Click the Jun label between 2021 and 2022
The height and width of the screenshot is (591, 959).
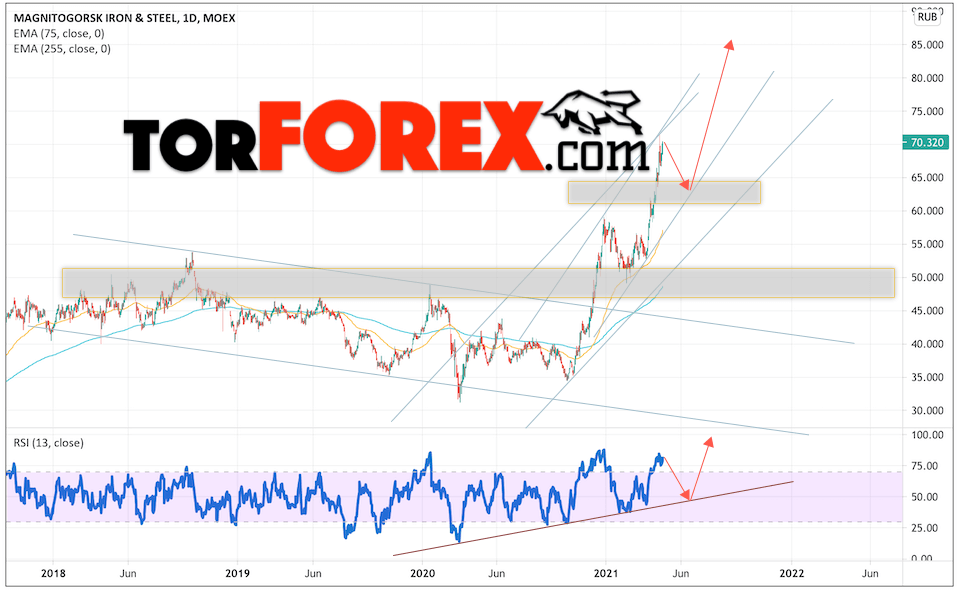click(681, 573)
